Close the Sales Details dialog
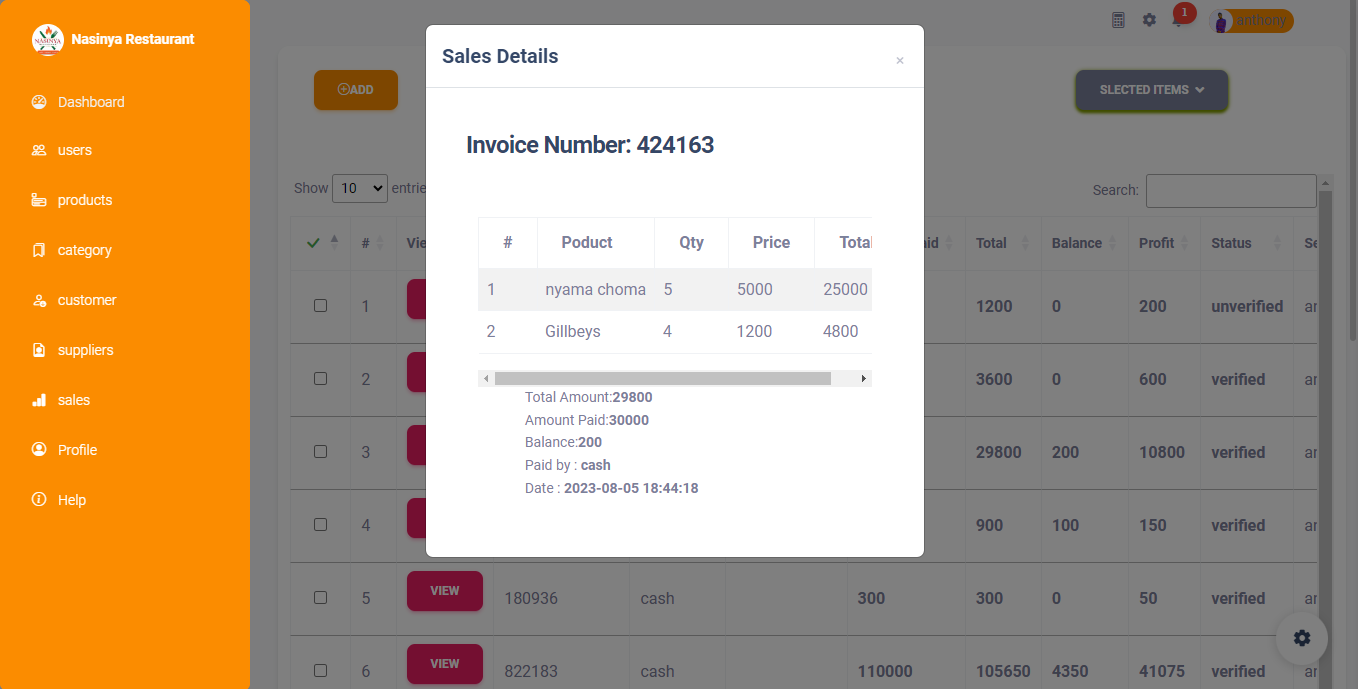 click(x=899, y=61)
